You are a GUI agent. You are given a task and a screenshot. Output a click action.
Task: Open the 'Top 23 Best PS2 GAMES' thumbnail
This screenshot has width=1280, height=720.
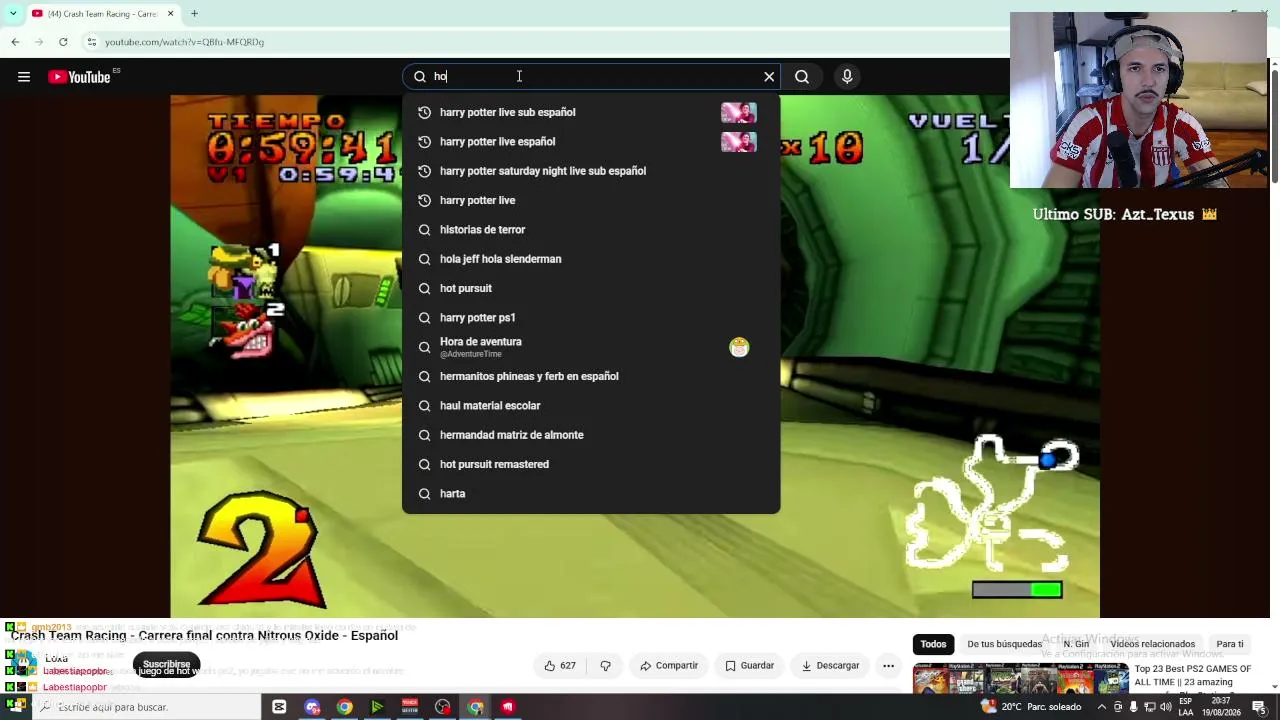pos(1020,679)
